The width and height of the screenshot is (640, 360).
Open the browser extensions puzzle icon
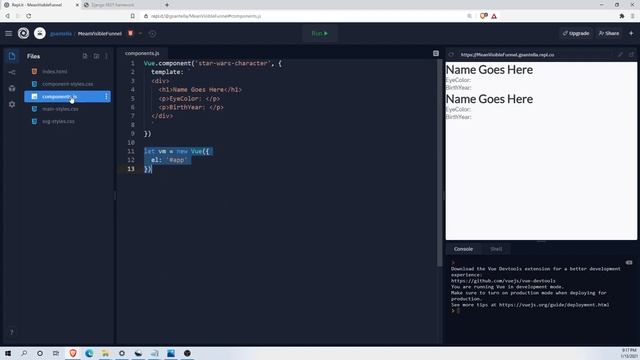point(622,16)
